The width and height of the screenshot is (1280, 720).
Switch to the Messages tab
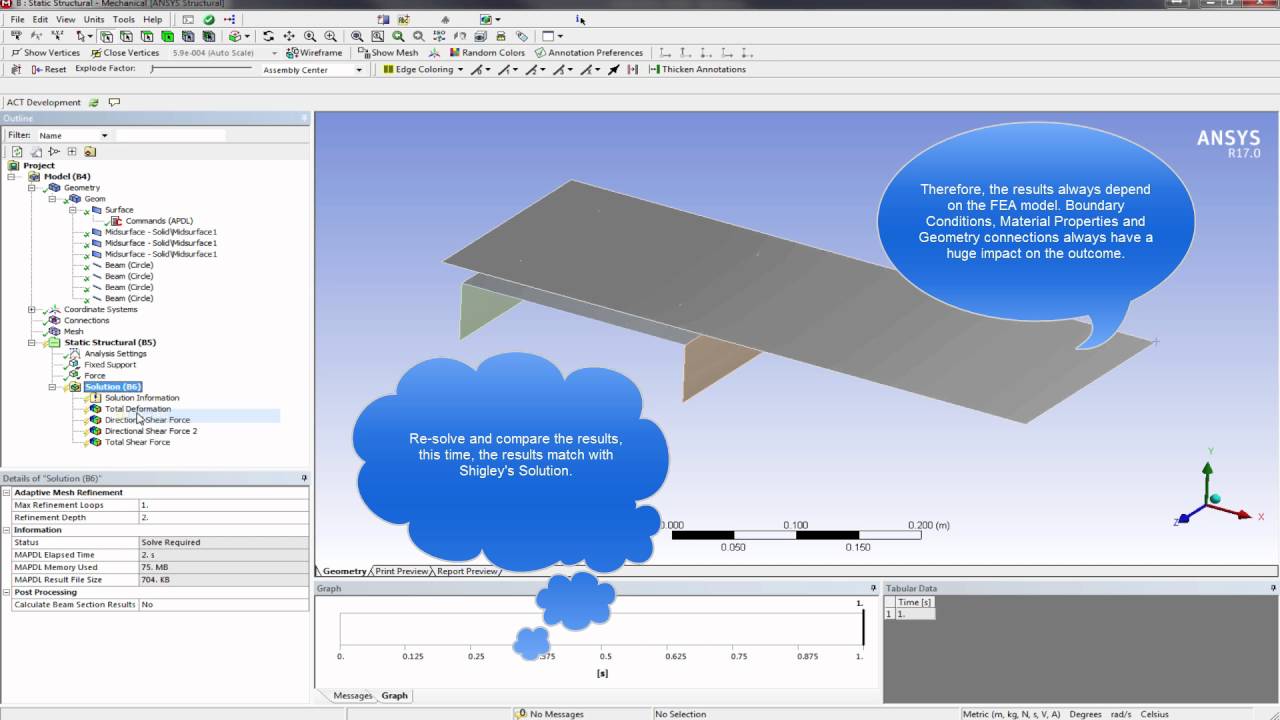pyautogui.click(x=352, y=695)
